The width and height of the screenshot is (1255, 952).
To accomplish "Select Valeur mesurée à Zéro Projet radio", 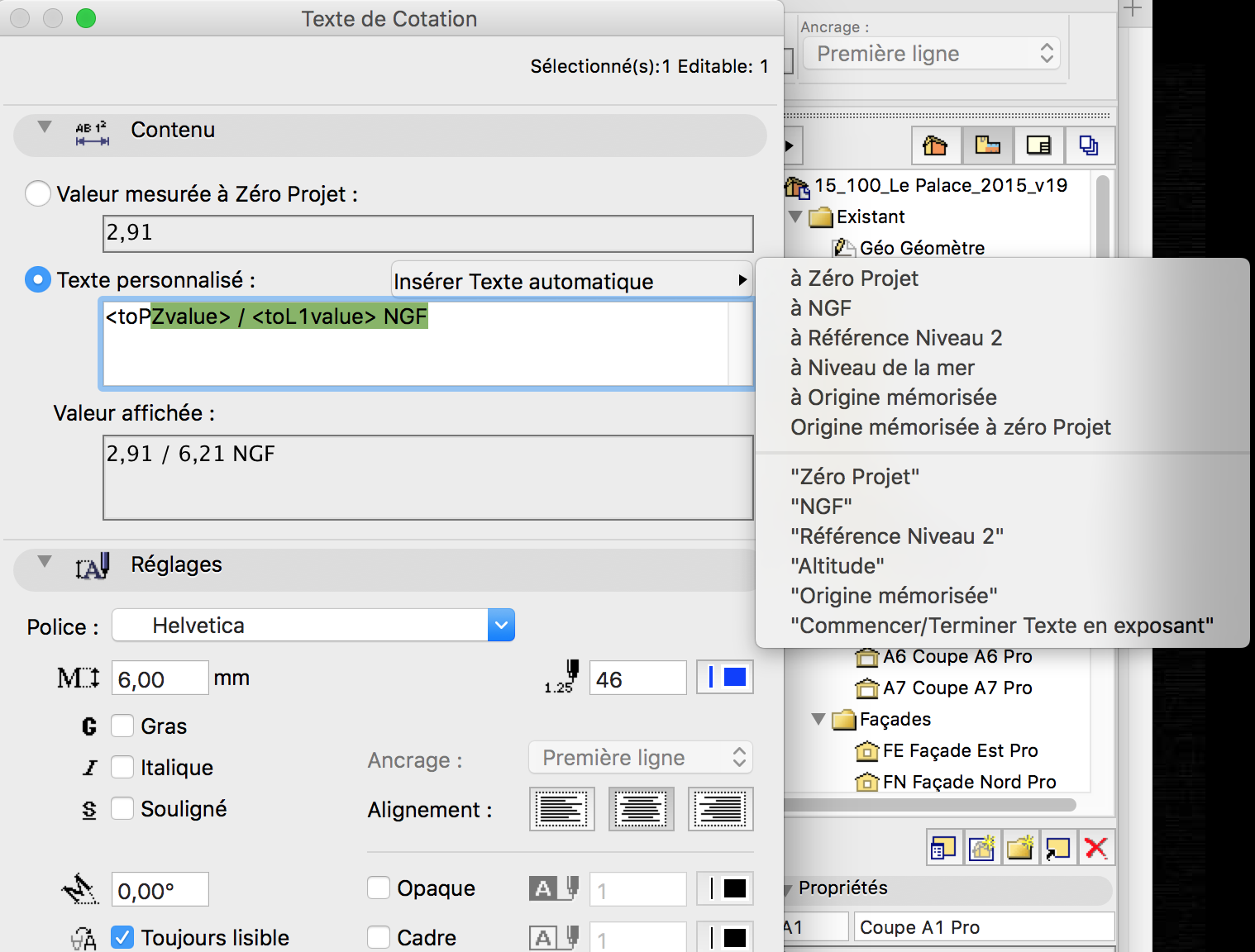I will 38,193.
